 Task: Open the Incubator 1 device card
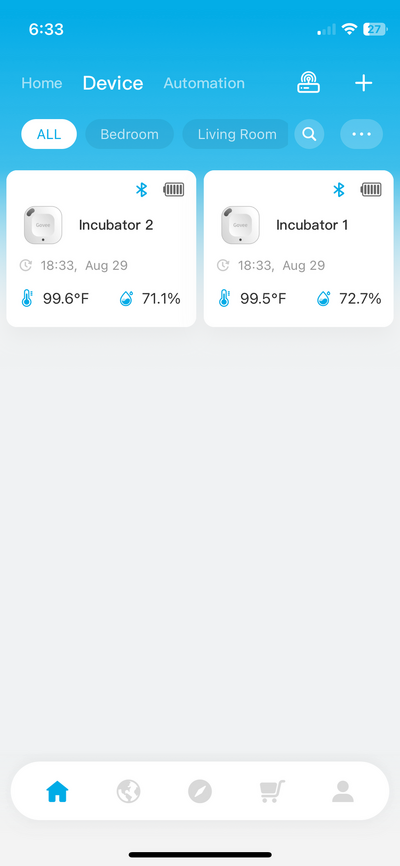coord(298,249)
